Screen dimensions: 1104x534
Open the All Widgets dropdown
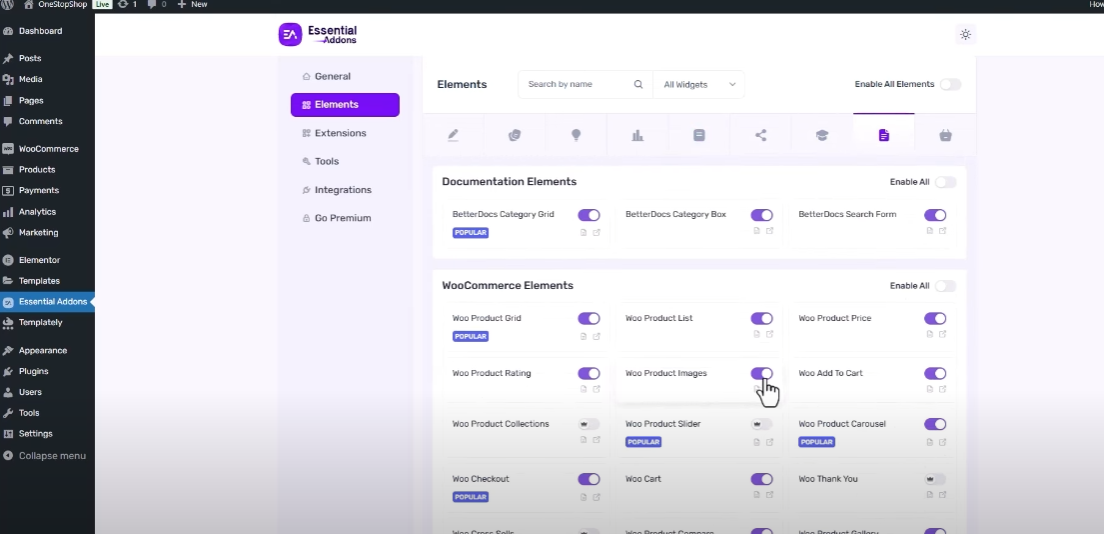[699, 85]
